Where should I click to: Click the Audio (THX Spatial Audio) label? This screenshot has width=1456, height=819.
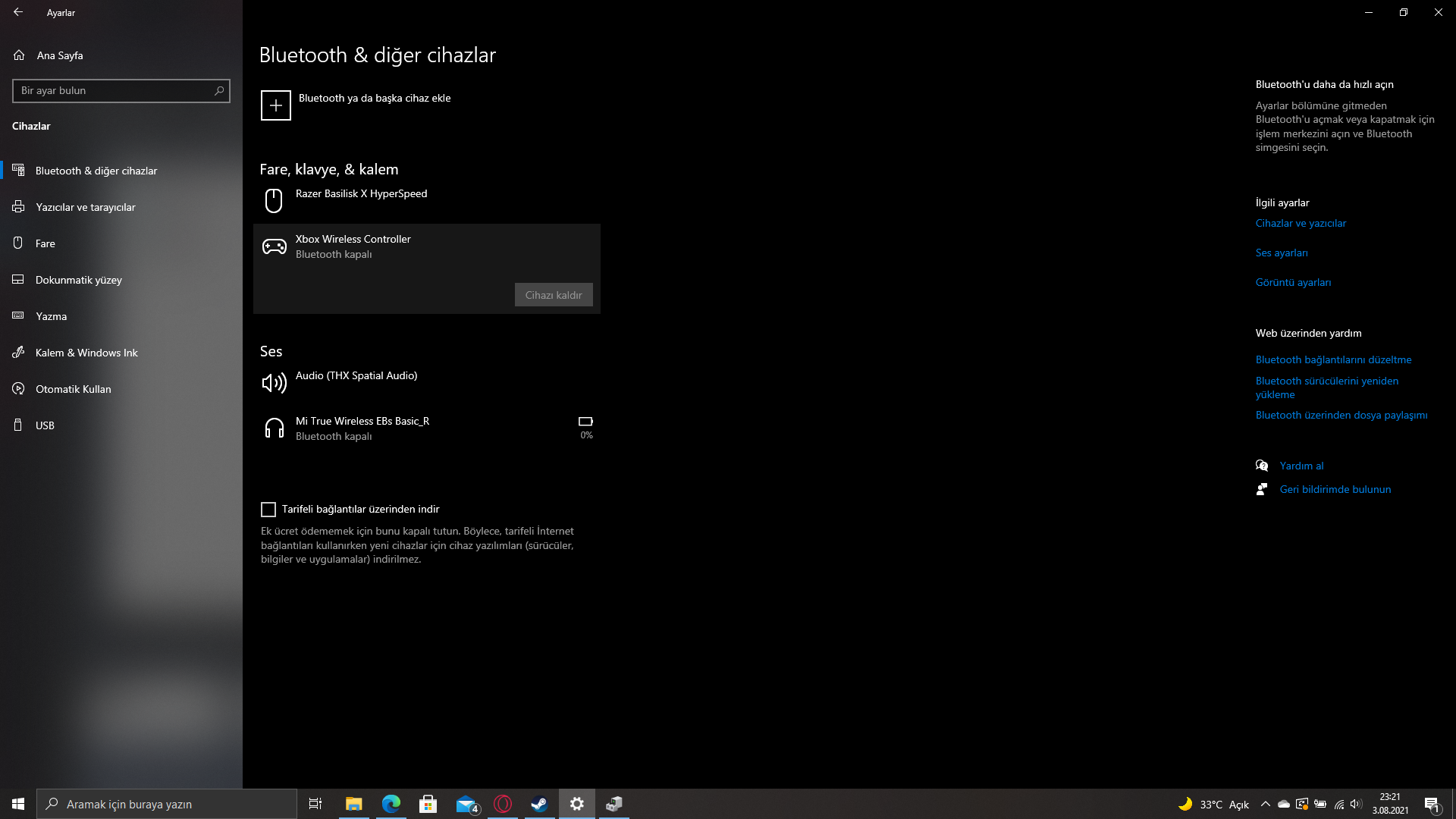(356, 375)
